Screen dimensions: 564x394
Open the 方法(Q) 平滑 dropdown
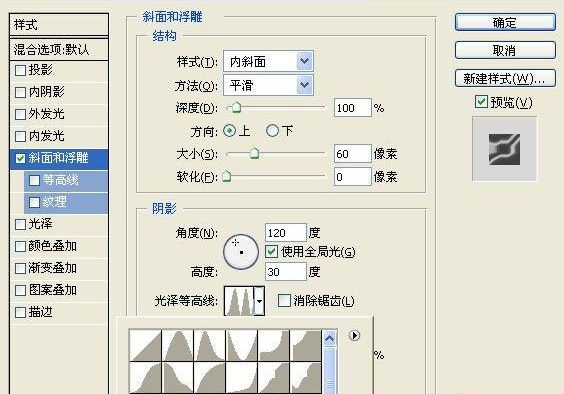[x=268, y=85]
